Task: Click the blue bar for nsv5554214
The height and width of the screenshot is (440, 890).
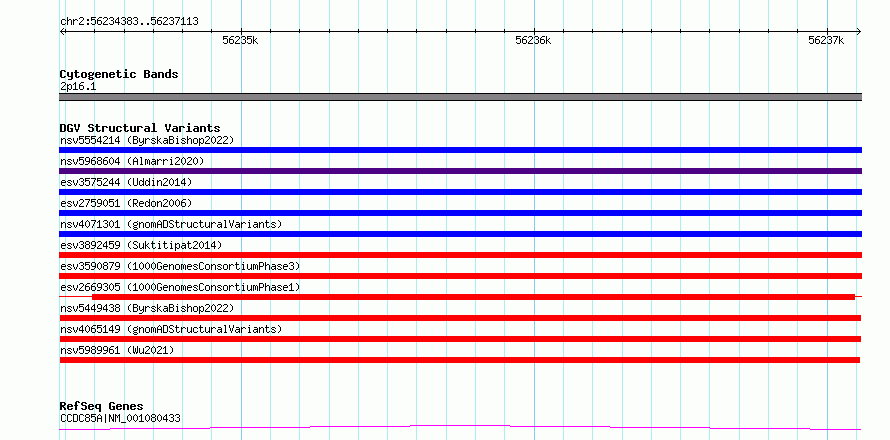Action: tap(460, 150)
